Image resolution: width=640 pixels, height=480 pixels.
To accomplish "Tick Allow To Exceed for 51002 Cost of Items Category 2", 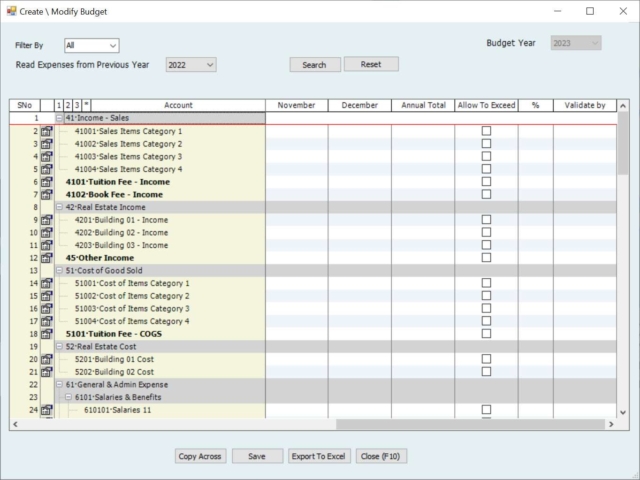I will (x=486, y=295).
